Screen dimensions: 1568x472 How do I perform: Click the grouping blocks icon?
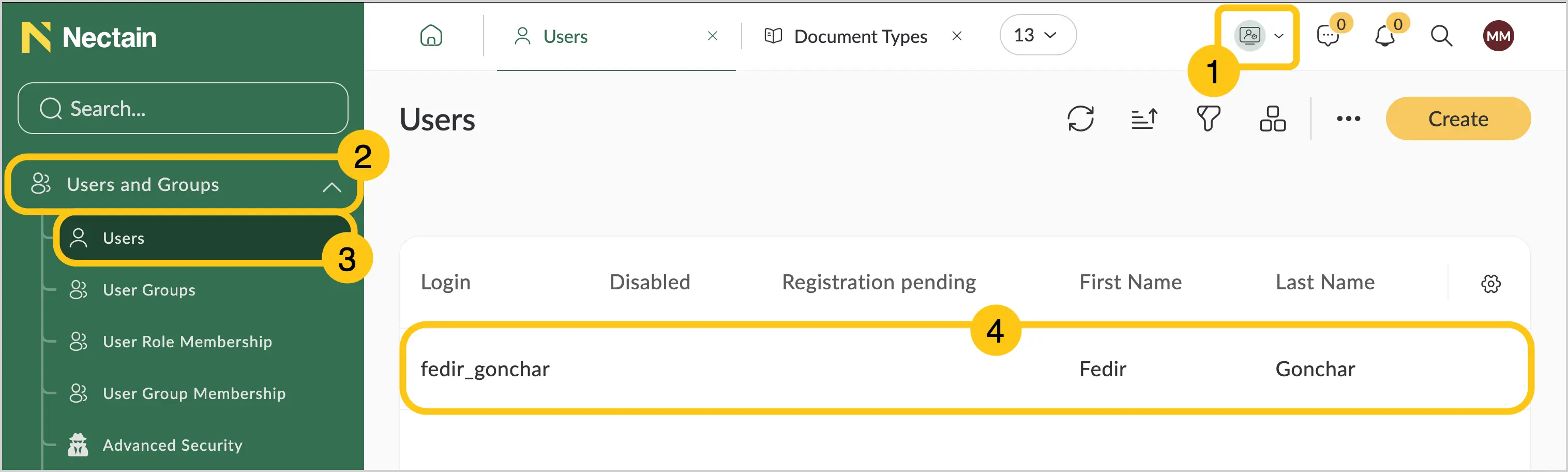(x=1272, y=119)
